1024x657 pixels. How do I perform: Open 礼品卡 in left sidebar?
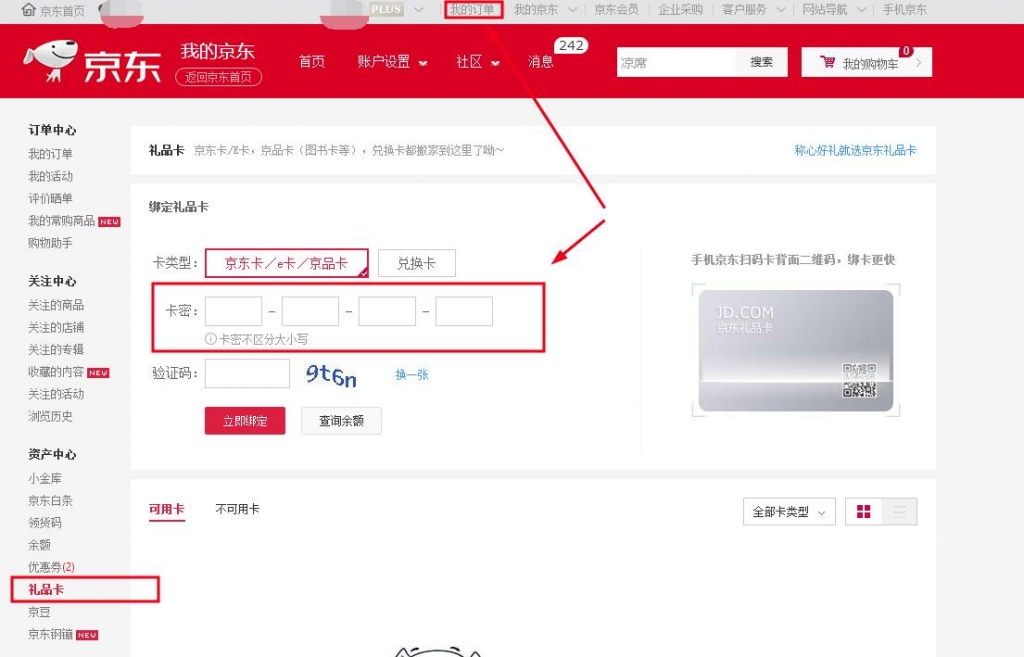click(x=46, y=590)
